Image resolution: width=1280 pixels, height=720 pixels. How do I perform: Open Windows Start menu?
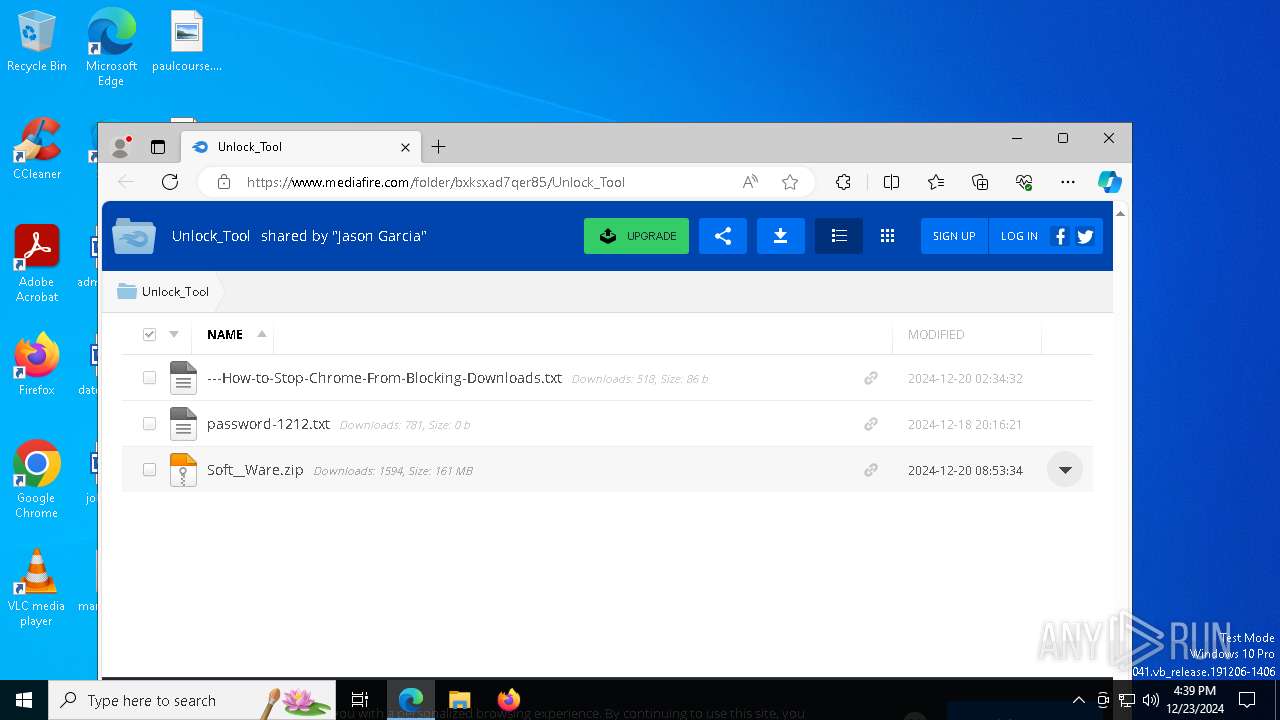click(x=24, y=700)
